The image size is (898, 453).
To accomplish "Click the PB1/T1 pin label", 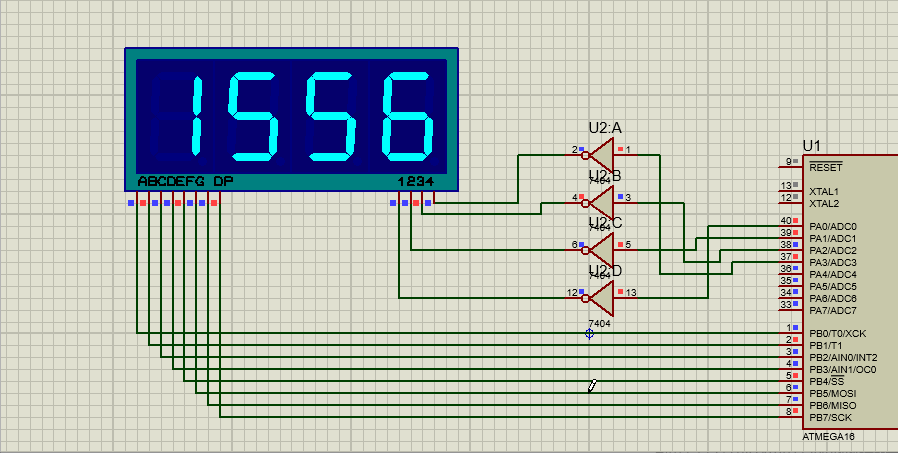I will (825, 346).
